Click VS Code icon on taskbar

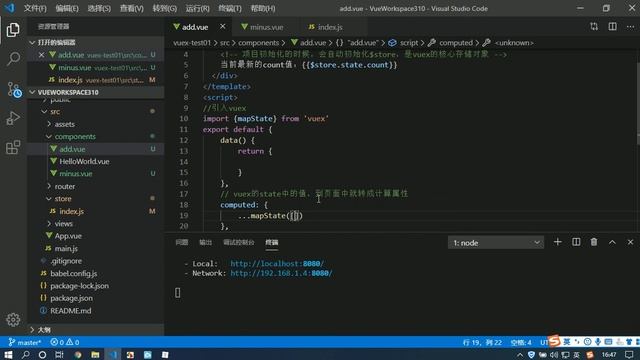[113, 355]
